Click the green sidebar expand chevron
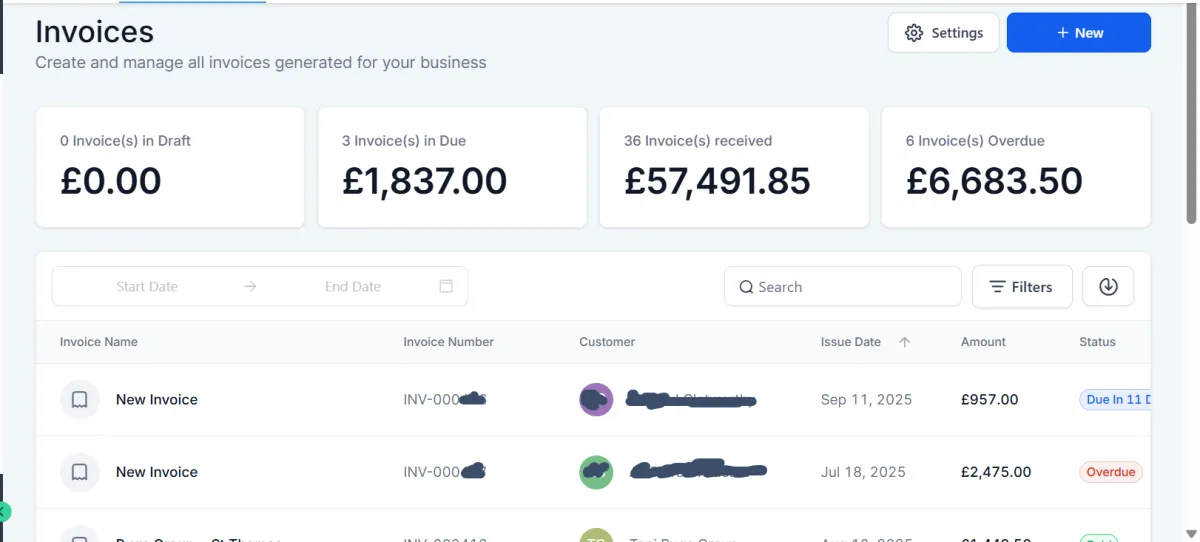This screenshot has height=542, width=1200. (x=4, y=512)
